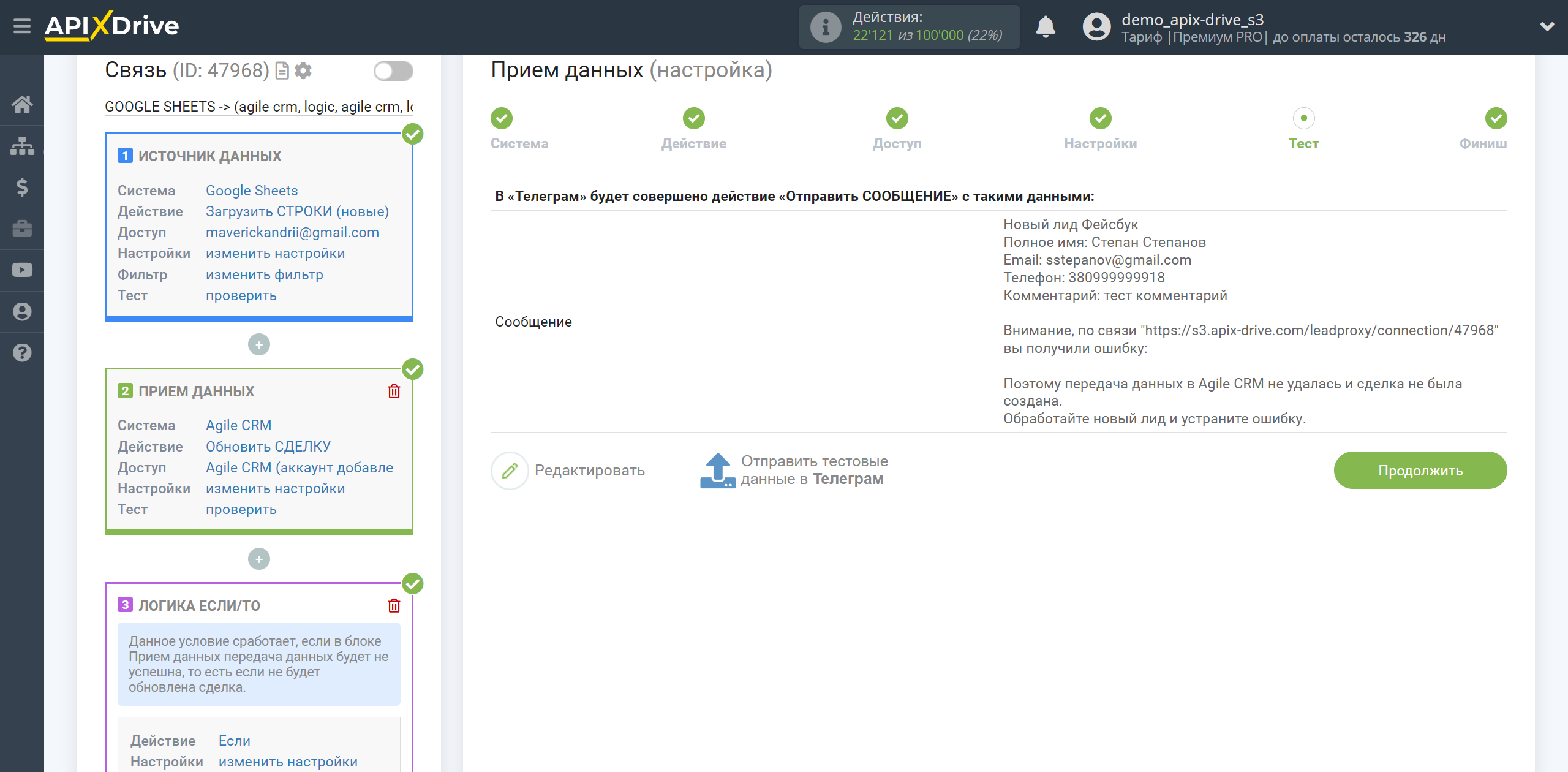1568x772 pixels.
Task: Open connection notes document icon
Action: 282,71
